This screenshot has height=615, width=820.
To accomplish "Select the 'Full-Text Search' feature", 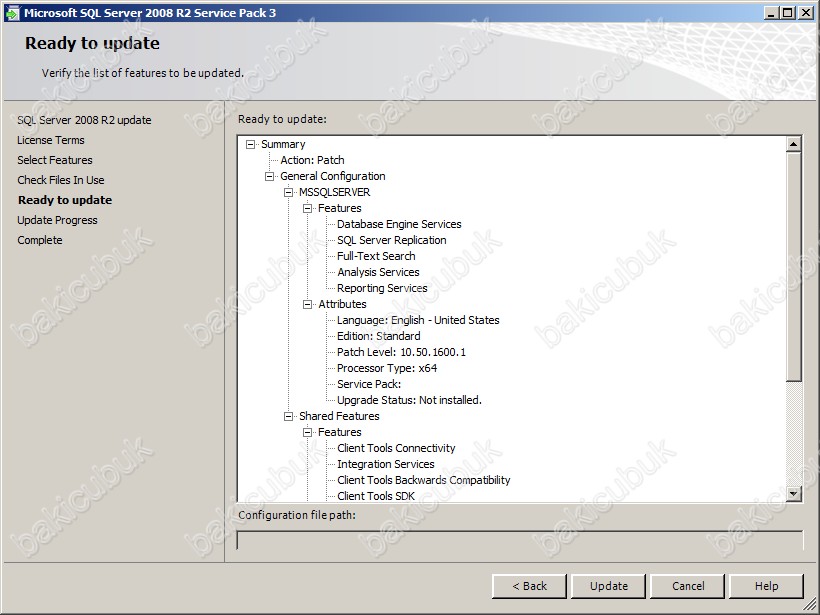I will click(376, 256).
